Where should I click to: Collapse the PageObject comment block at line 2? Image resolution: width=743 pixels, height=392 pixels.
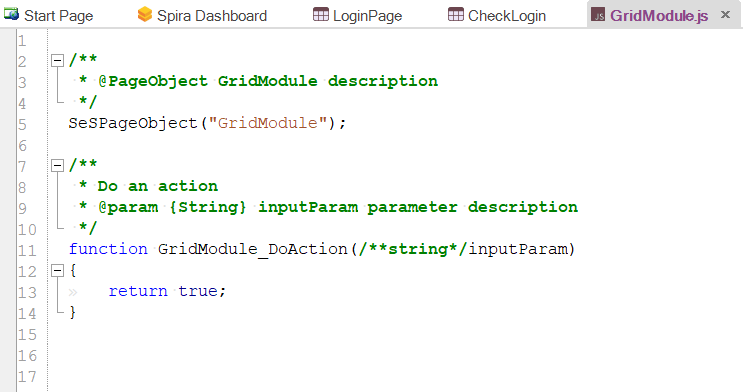57,60
